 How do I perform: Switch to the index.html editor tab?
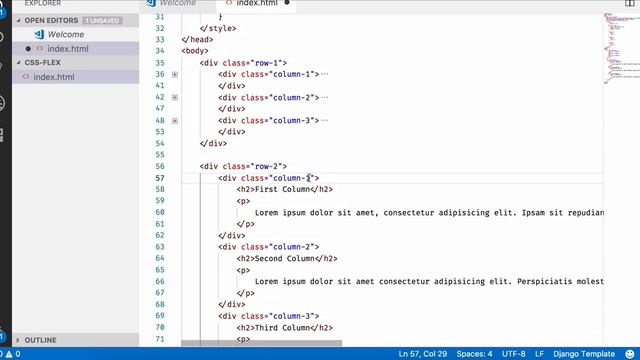tap(256, 4)
